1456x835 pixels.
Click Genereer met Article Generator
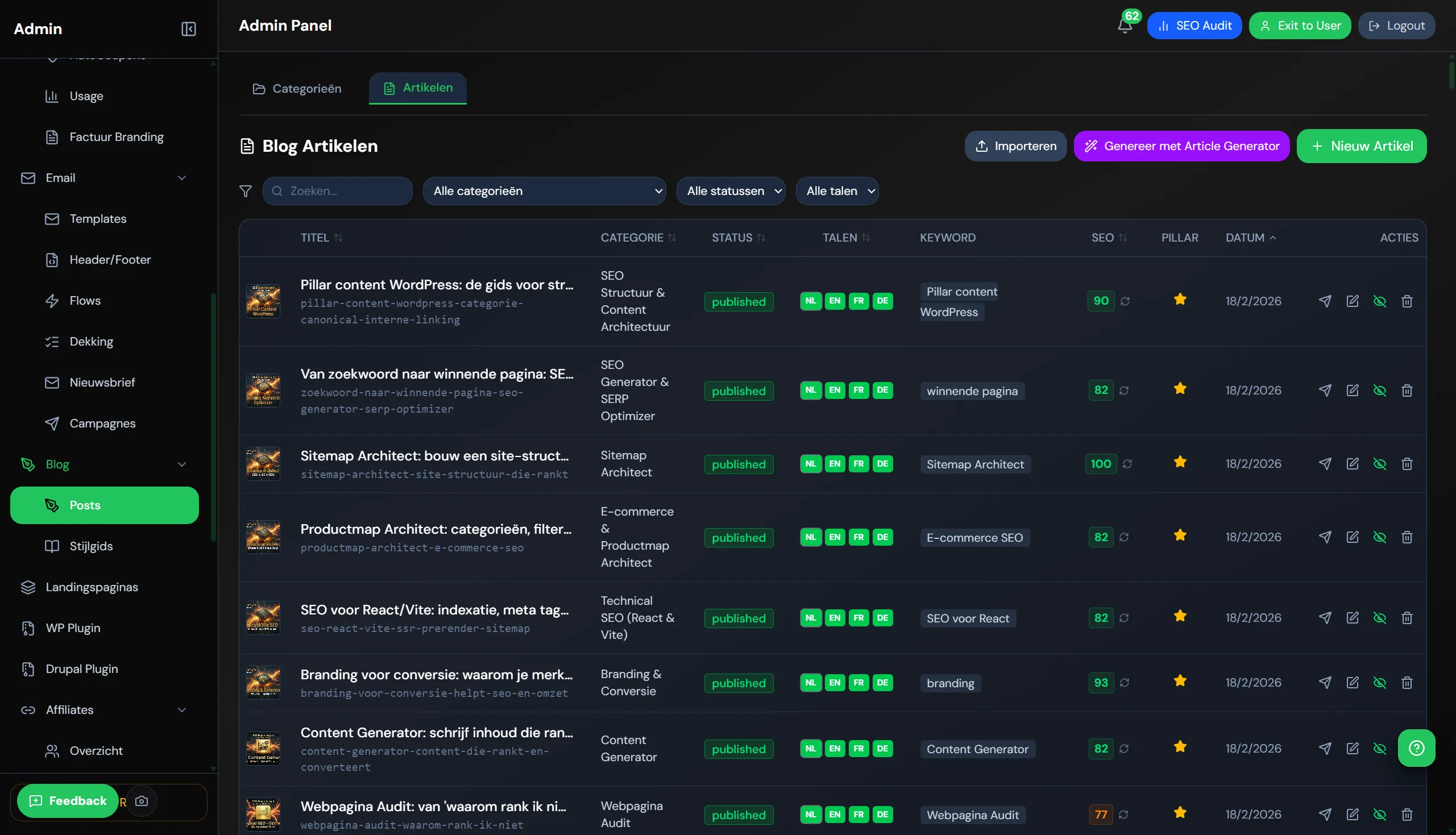click(1181, 146)
